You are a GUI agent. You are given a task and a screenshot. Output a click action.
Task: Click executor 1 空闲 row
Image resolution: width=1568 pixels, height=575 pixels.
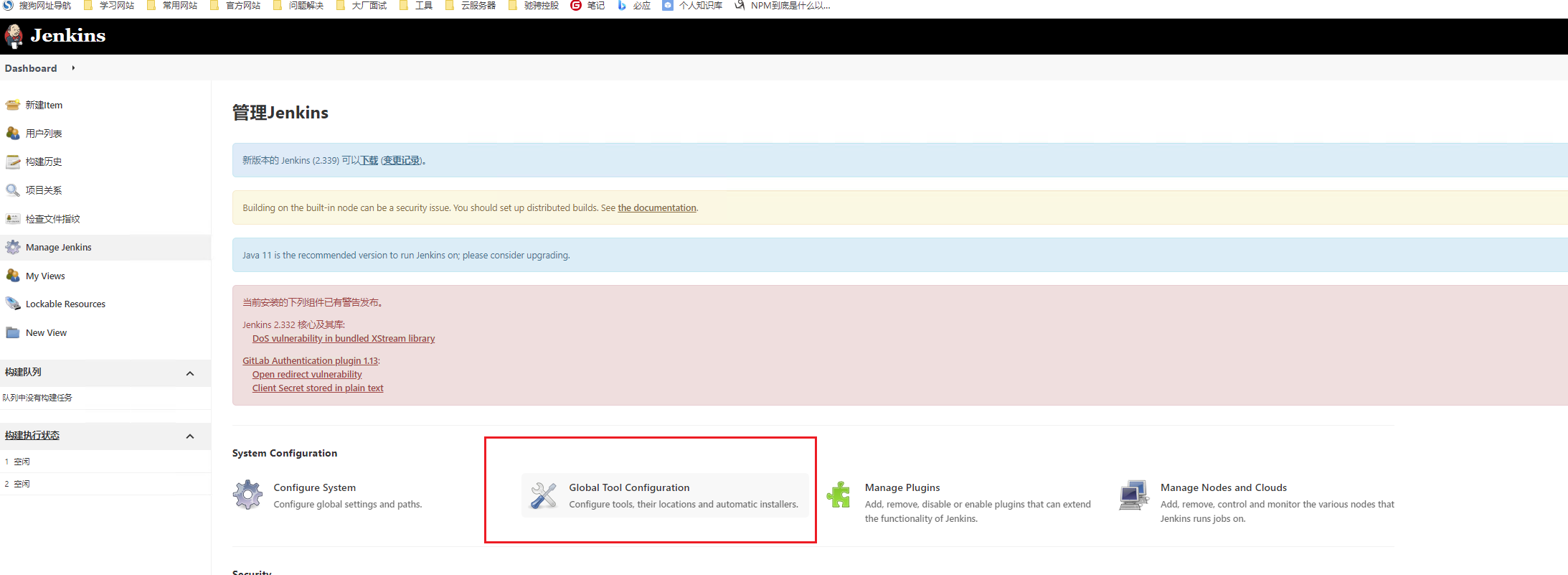pyautogui.click(x=105, y=462)
